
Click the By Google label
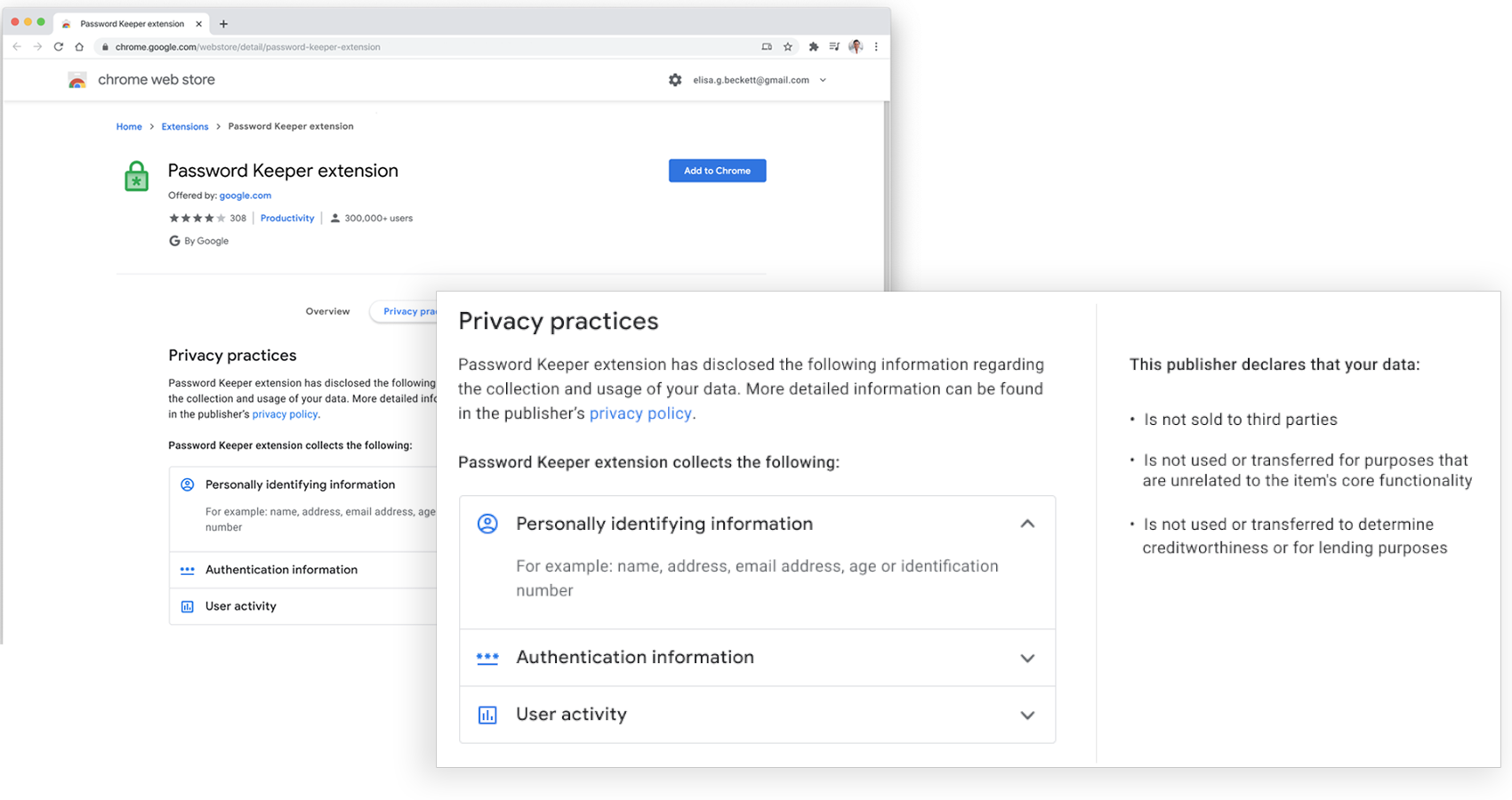tap(206, 241)
